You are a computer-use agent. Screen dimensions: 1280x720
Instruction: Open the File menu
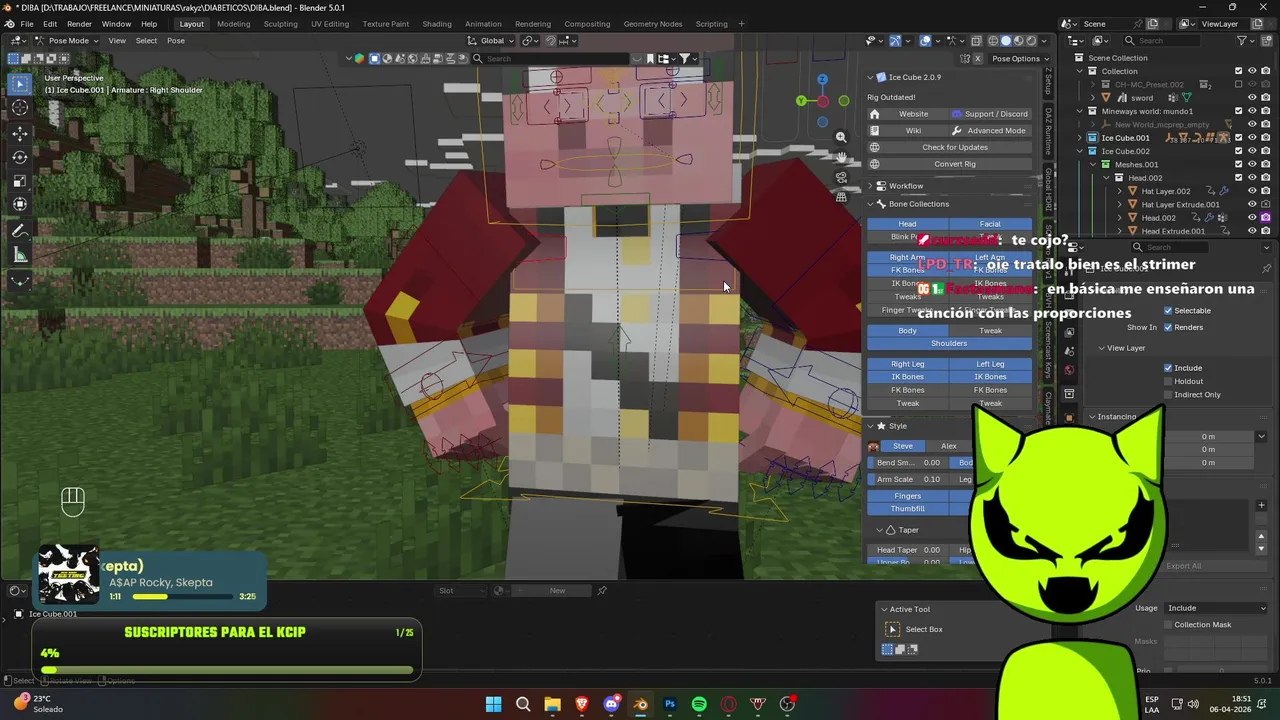[x=27, y=24]
